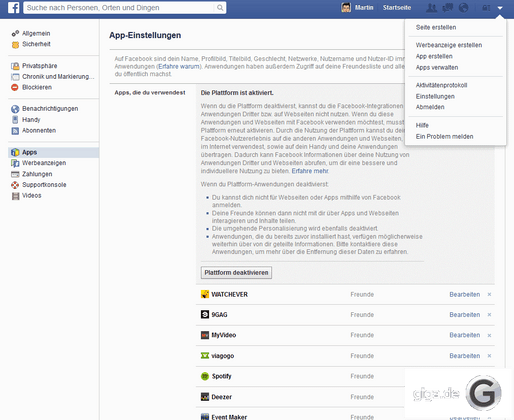The height and width of the screenshot is (420, 514).
Task: Click the Apps cube icon
Action: tap(15, 152)
